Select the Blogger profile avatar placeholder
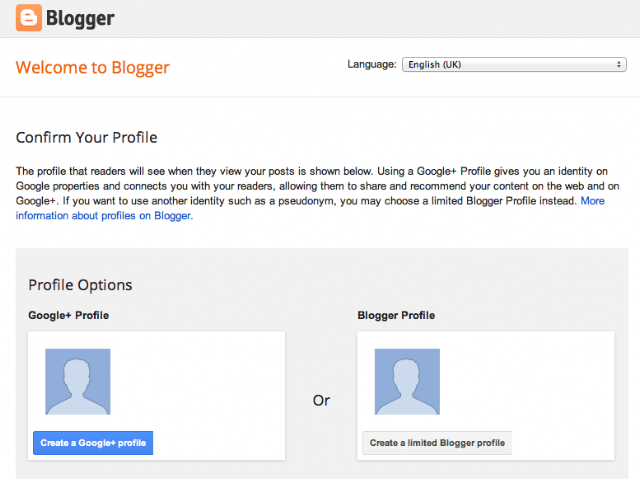640x479 pixels. (x=407, y=381)
